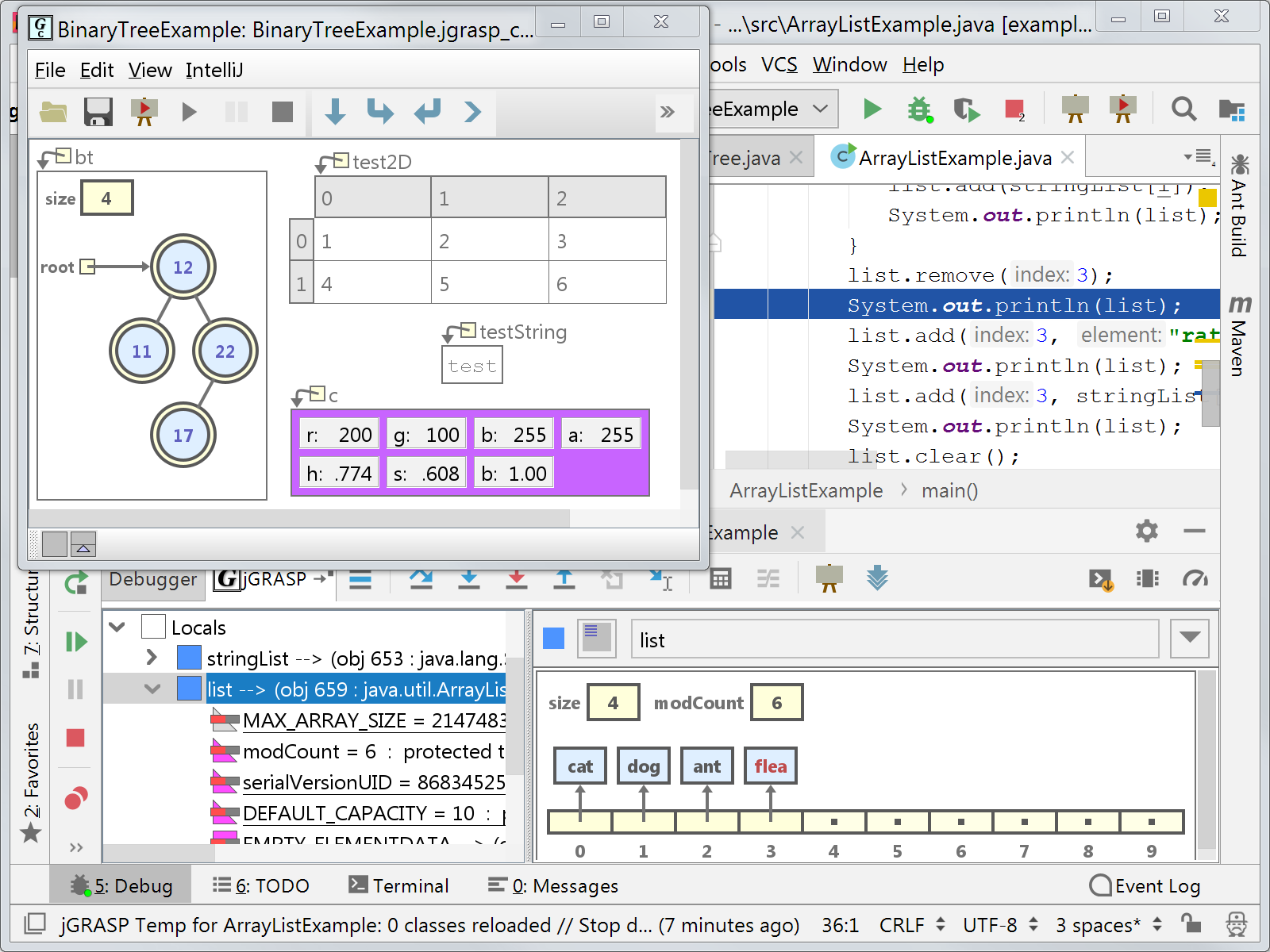Resume program with the green resume icon
The height and width of the screenshot is (952, 1270).
coord(76,641)
